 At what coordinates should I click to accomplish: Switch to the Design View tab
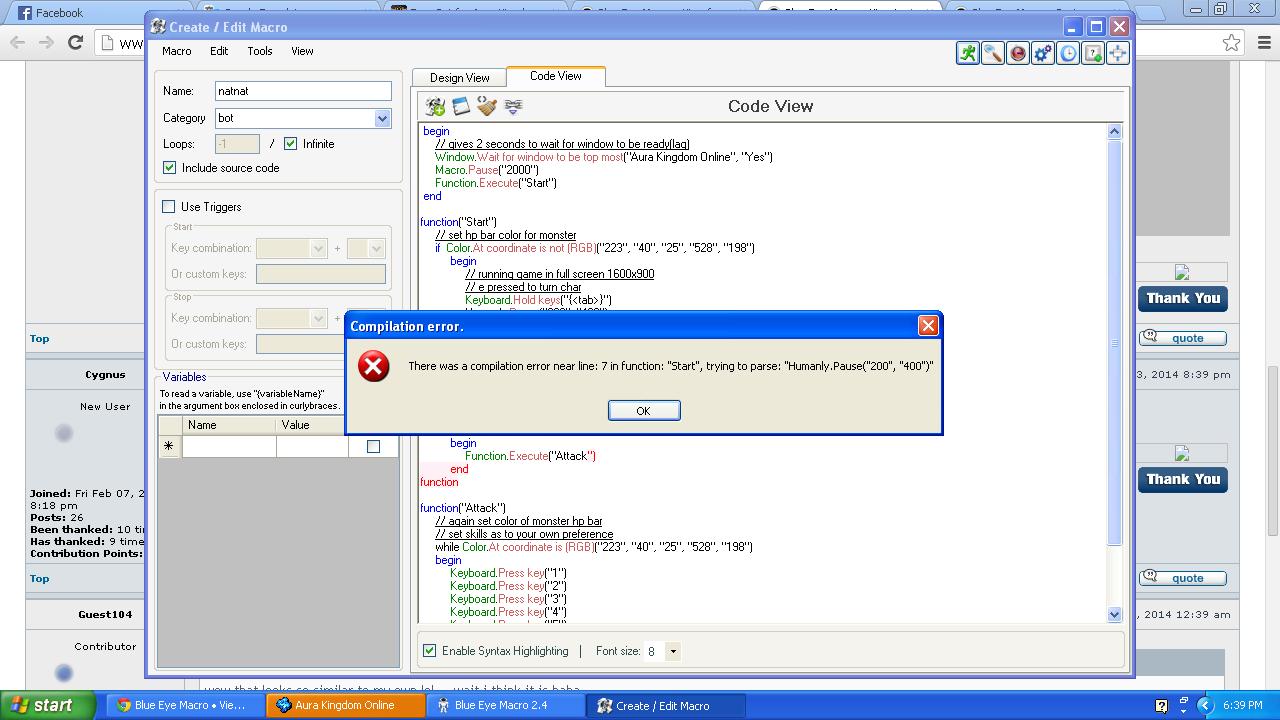(x=460, y=78)
